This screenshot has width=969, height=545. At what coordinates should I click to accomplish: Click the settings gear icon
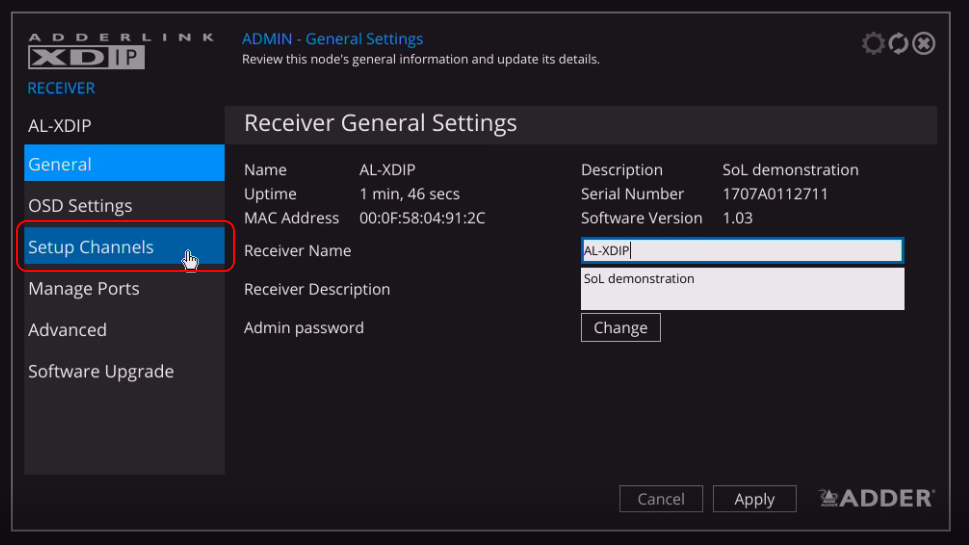click(873, 44)
